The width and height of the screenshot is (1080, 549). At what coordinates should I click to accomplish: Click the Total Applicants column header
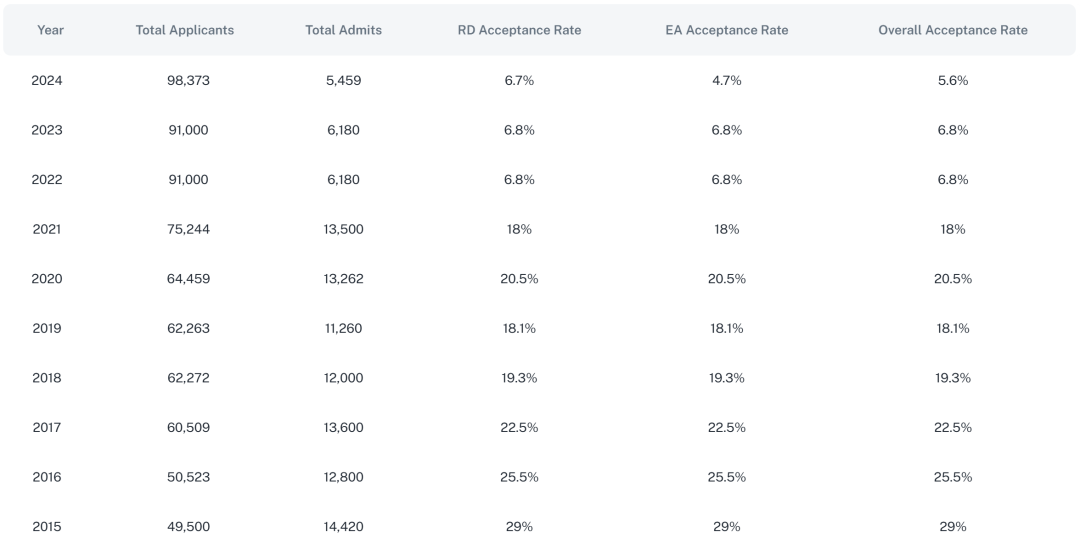pyautogui.click(x=185, y=30)
